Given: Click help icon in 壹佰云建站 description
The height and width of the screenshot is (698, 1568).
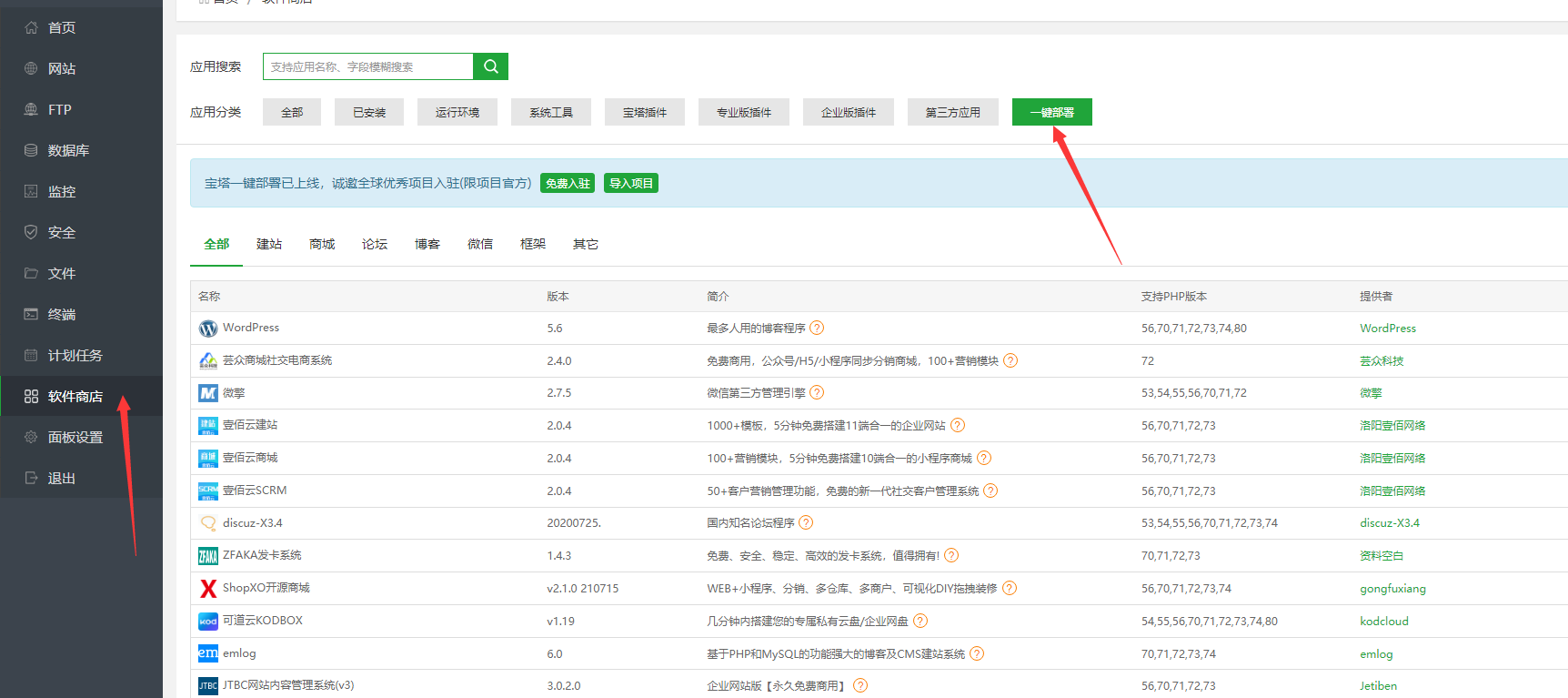Looking at the screenshot, I should [958, 425].
